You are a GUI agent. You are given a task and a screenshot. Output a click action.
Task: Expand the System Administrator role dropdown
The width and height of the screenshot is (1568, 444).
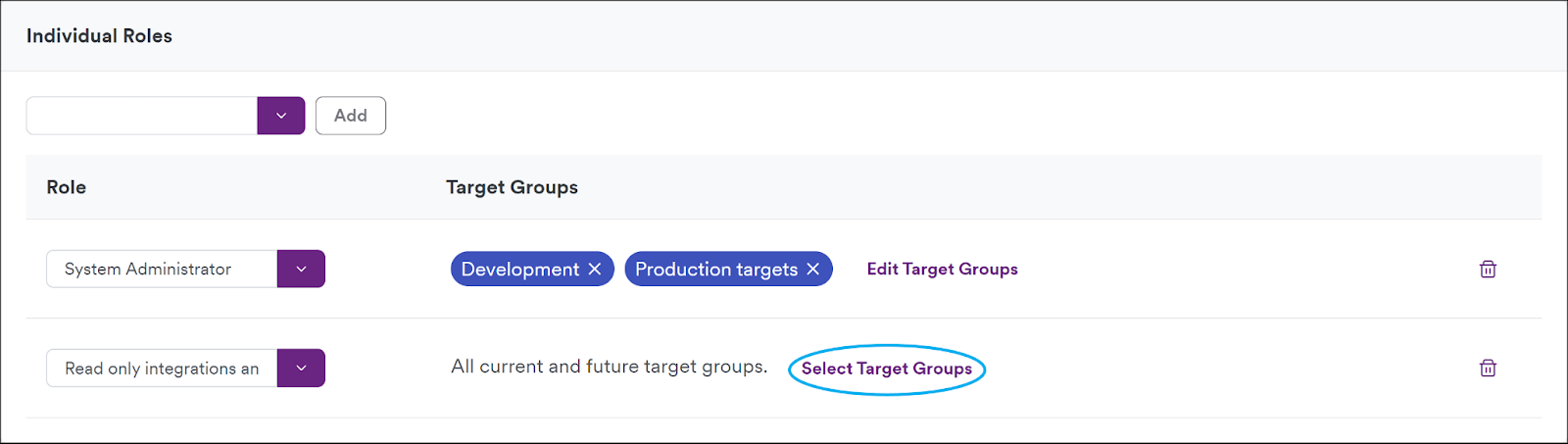tap(301, 269)
